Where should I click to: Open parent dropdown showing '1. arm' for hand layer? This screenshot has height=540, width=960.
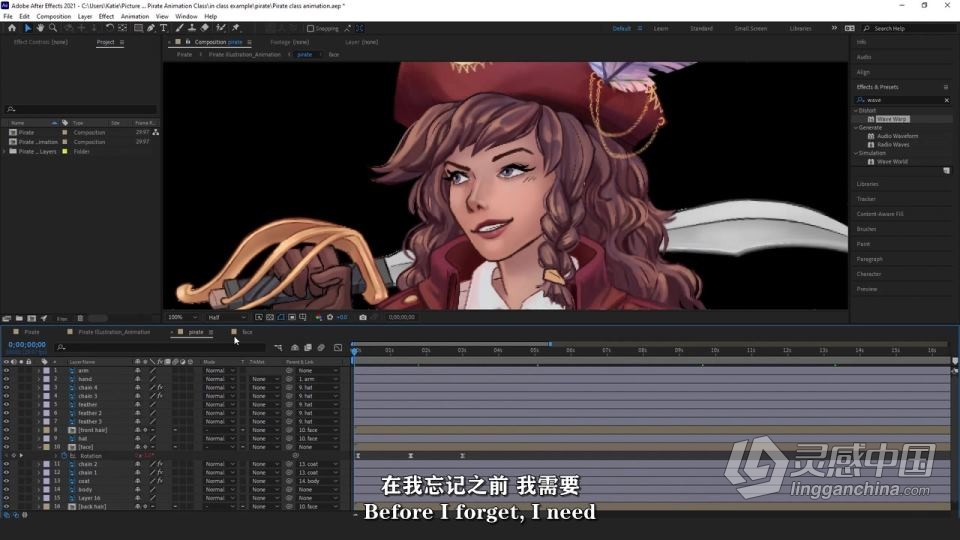318,379
